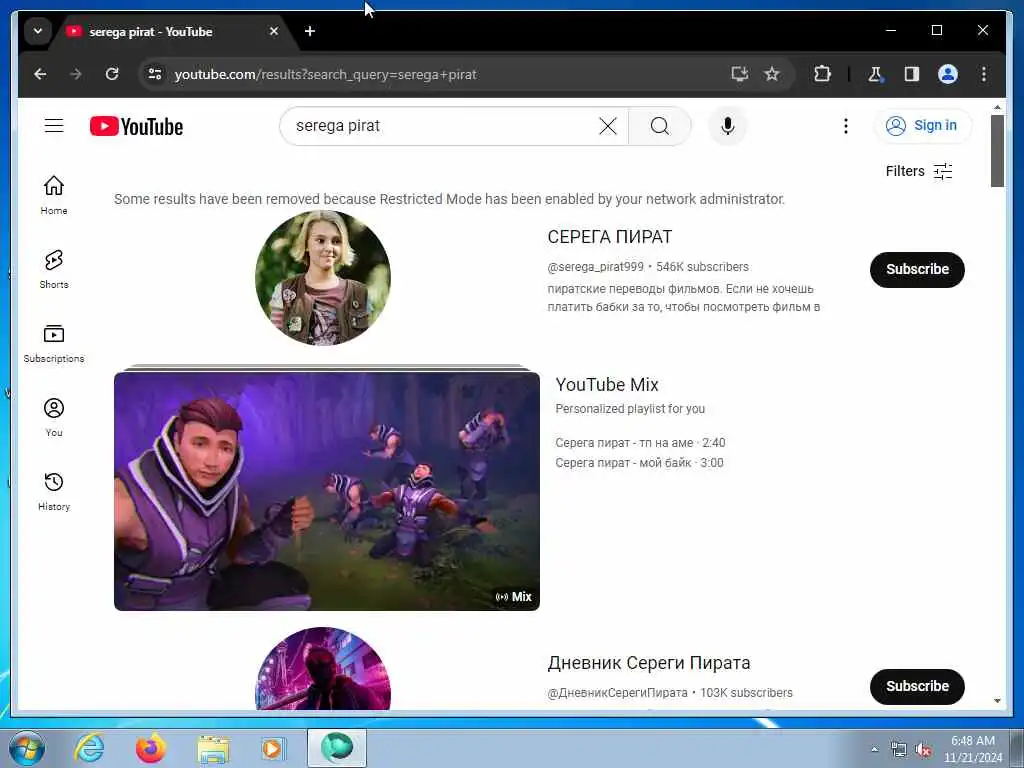The height and width of the screenshot is (768, 1024).
Task: Go to Home in the sidebar
Action: 54,195
